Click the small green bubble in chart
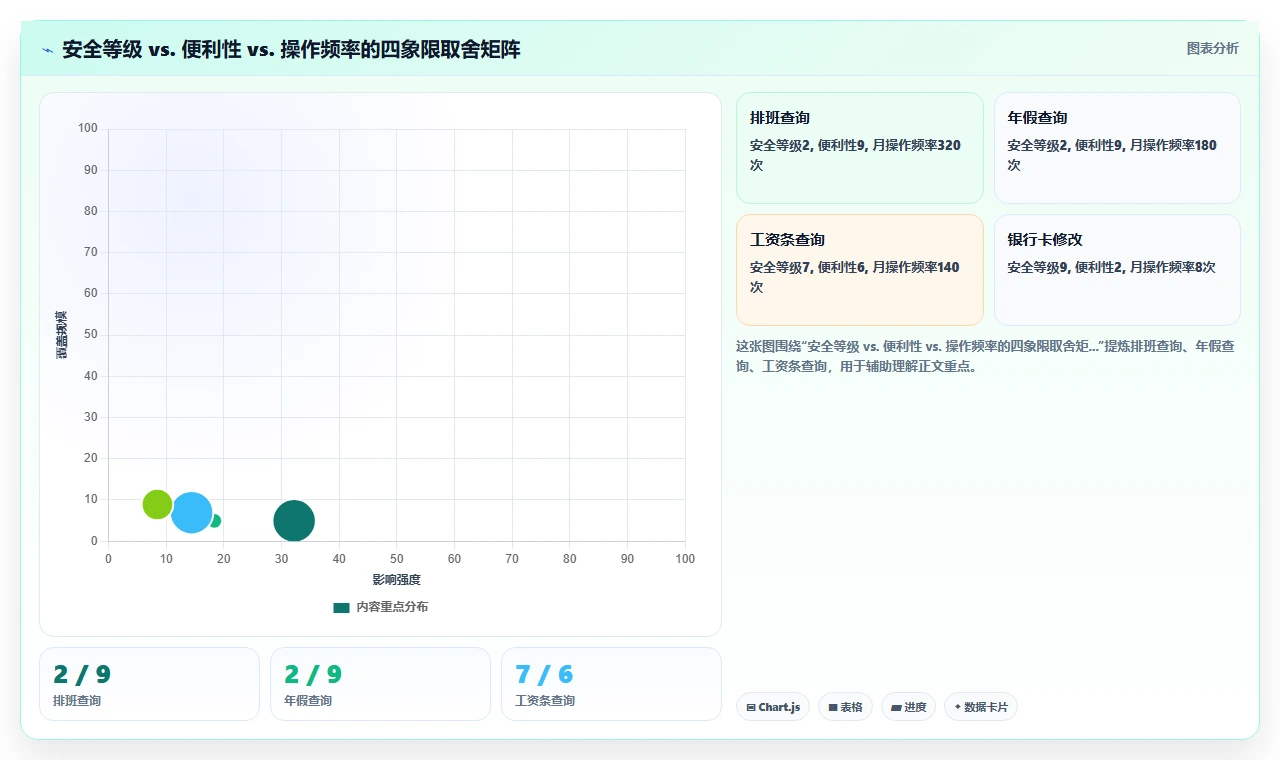The width and height of the screenshot is (1280, 760). pyautogui.click(x=216, y=521)
